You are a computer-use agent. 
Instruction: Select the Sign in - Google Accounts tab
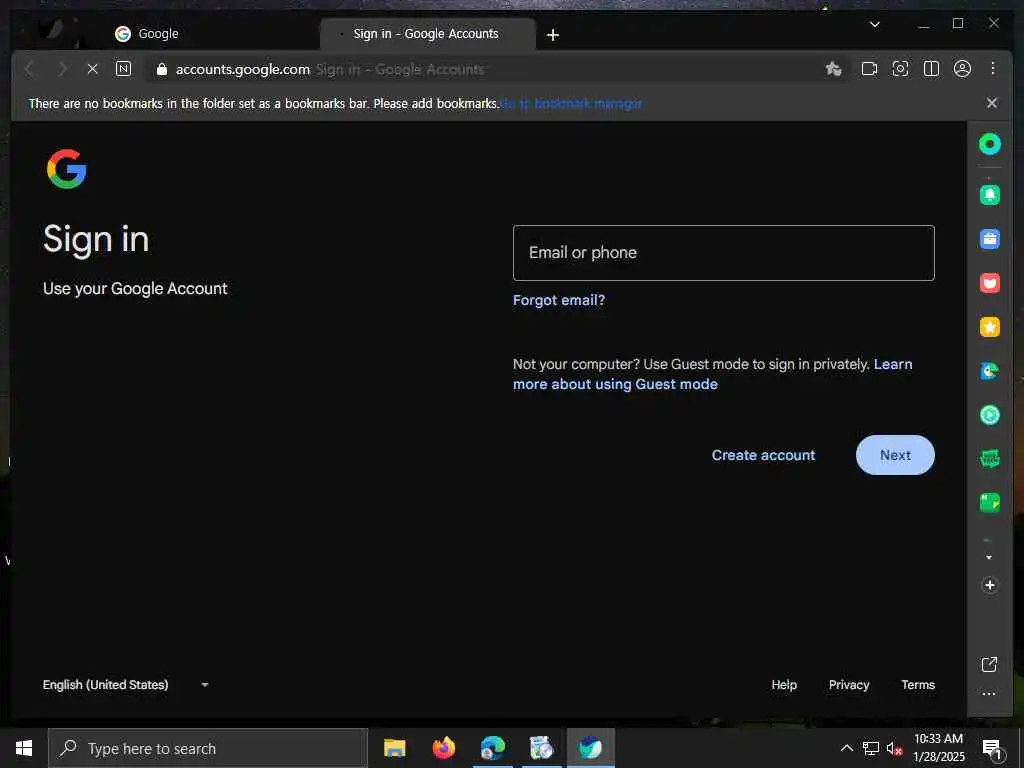[x=426, y=34]
